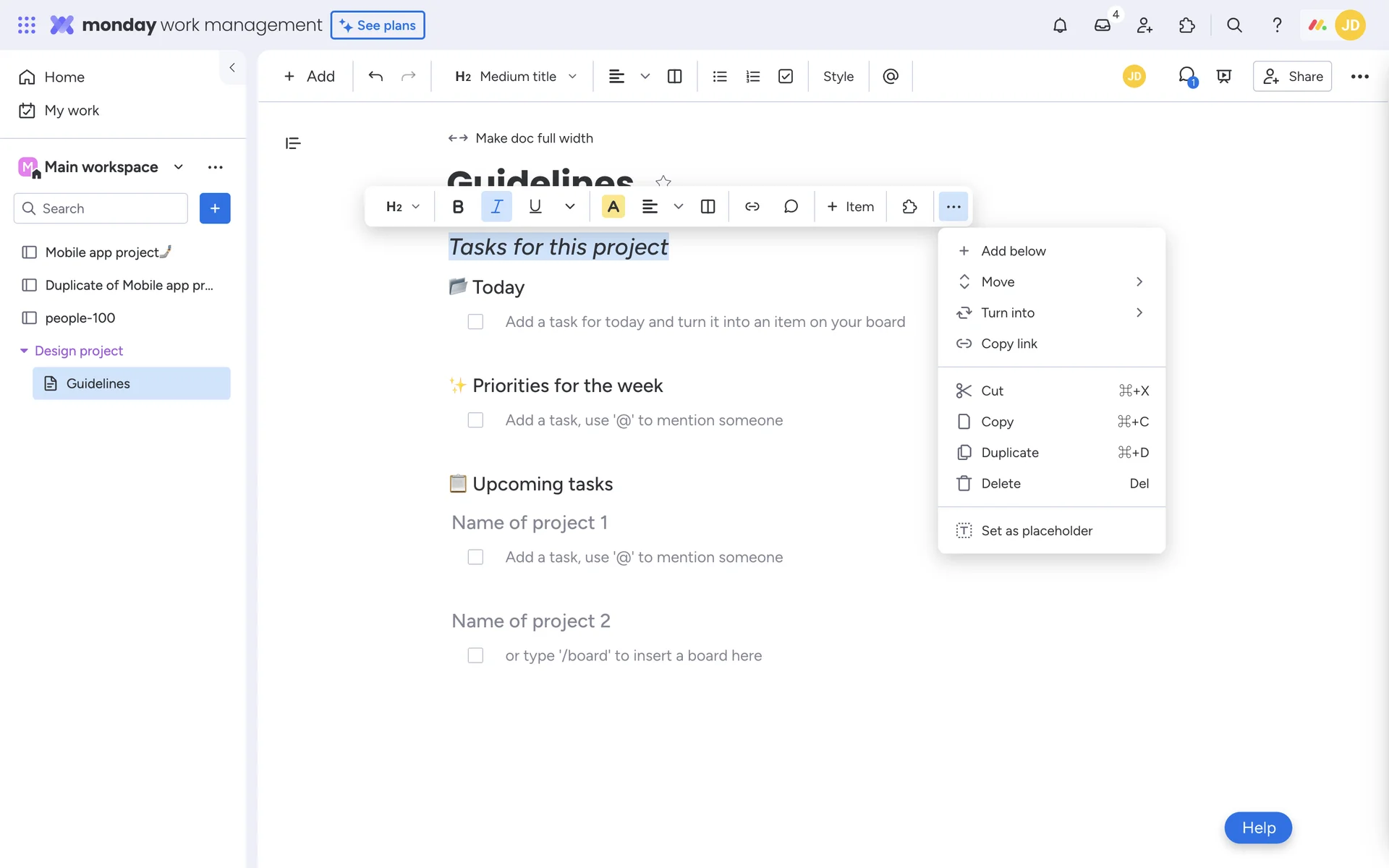1389x868 pixels.
Task: Check the task under Priorities for the week
Action: pyautogui.click(x=475, y=420)
